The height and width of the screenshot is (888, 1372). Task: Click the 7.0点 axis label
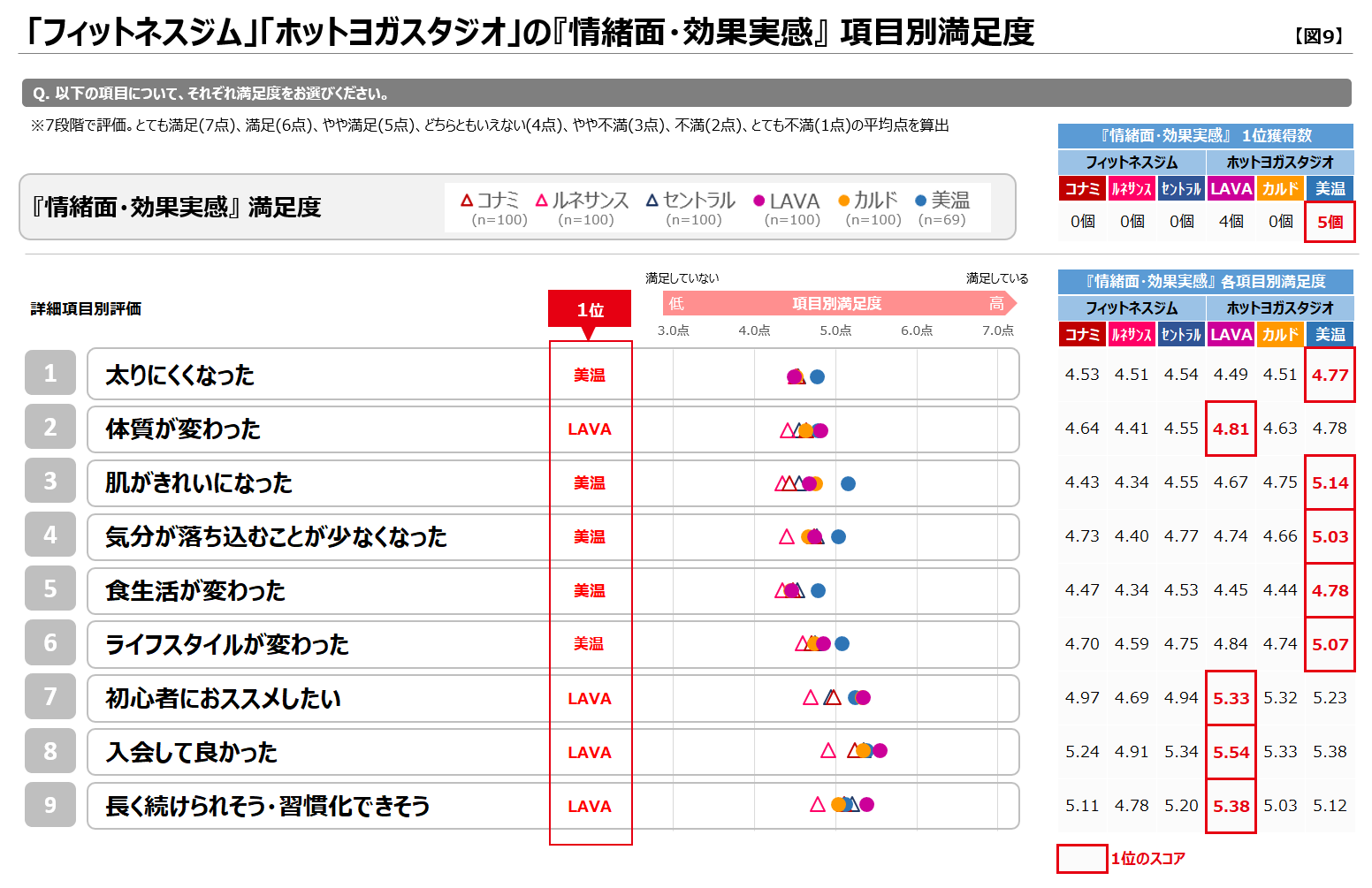point(998,330)
